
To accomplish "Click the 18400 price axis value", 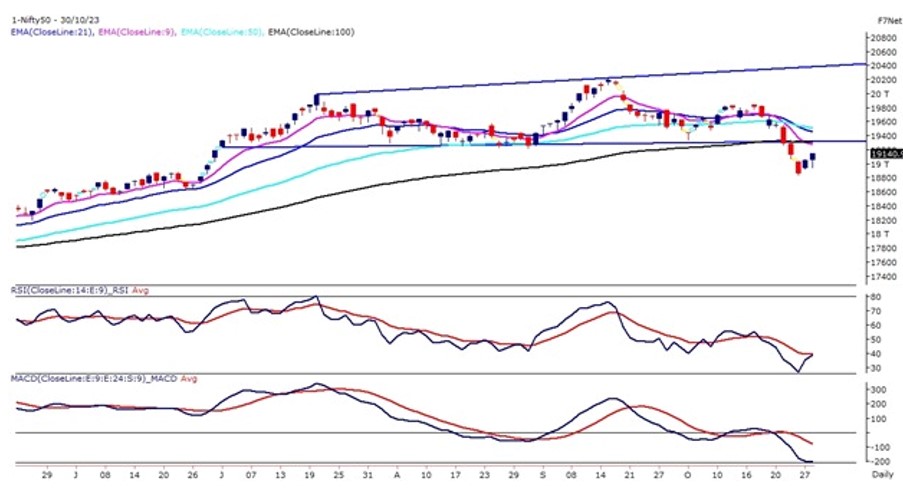I will [x=883, y=206].
